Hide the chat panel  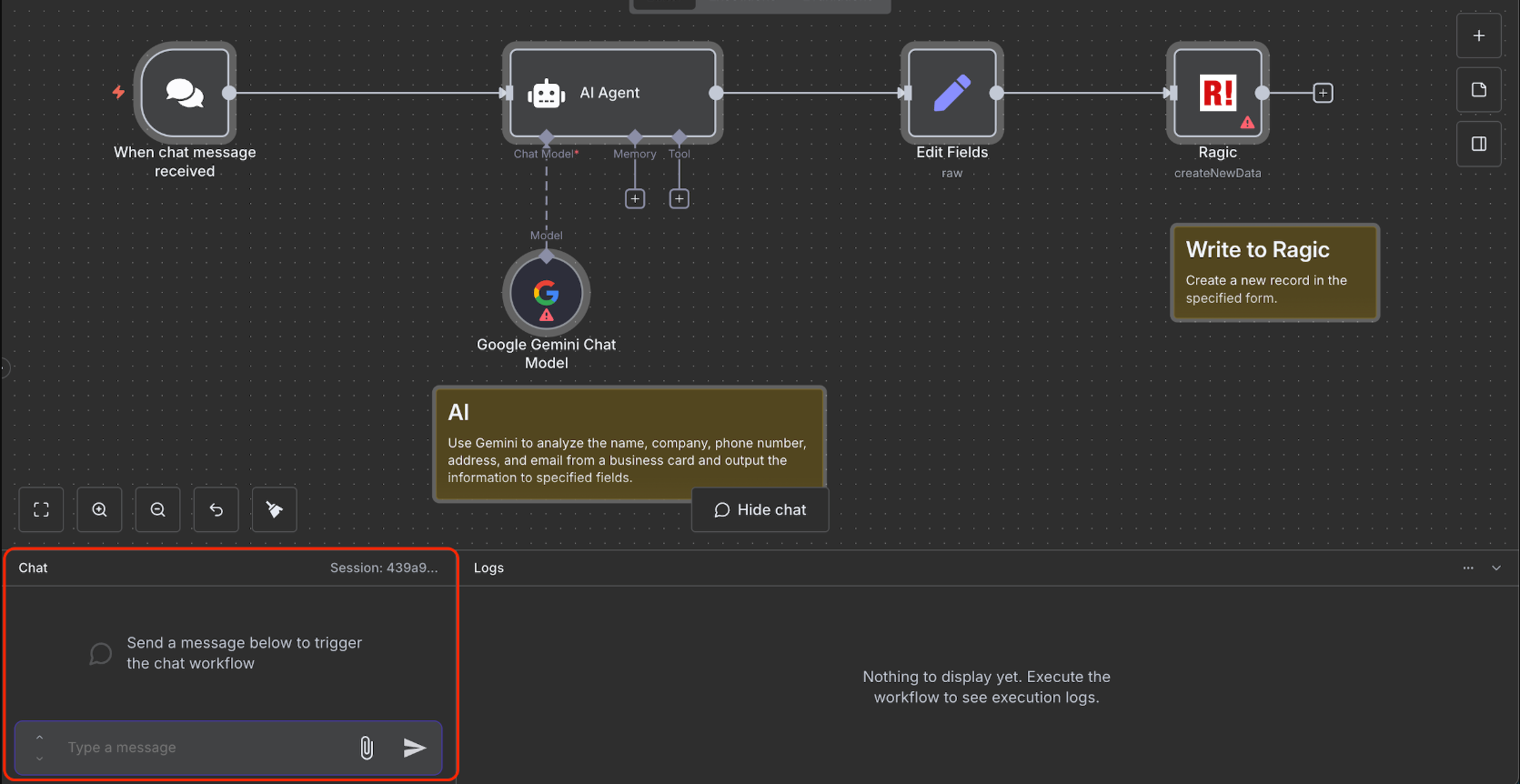tap(760, 510)
